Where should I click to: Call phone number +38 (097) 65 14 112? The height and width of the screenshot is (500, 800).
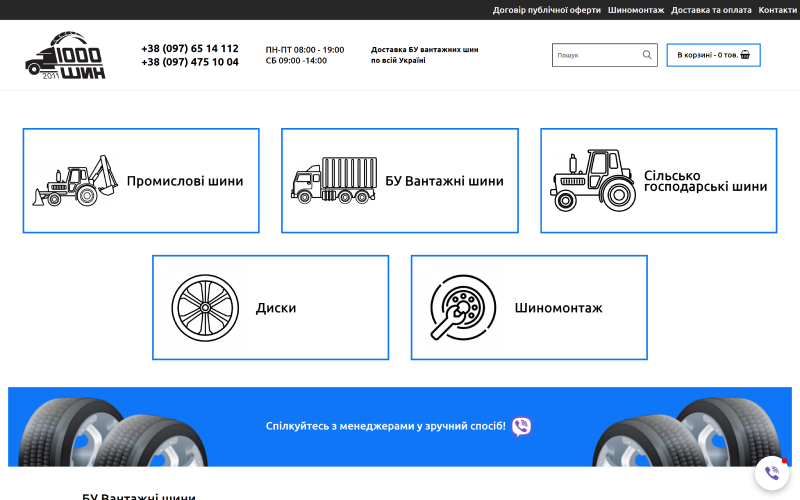[x=190, y=48]
